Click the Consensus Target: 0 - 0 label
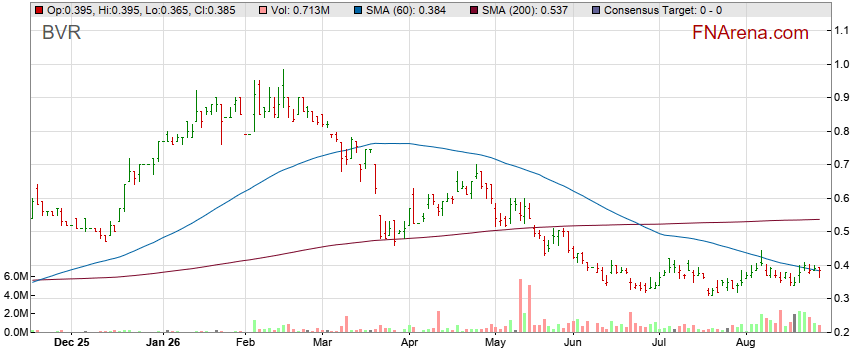Screen dimensions: 859x363 click(x=662, y=10)
